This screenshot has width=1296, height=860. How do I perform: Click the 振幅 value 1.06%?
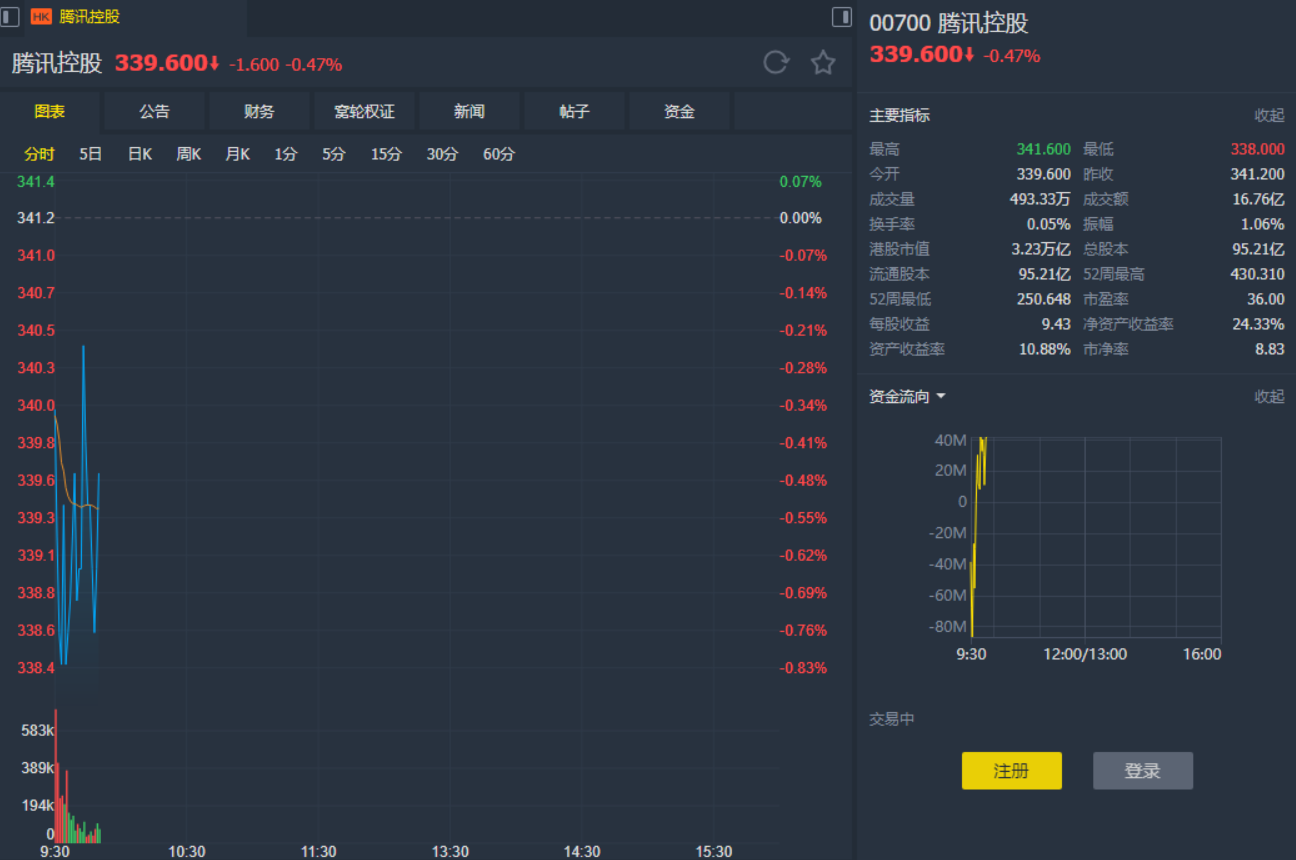pyautogui.click(x=1263, y=224)
